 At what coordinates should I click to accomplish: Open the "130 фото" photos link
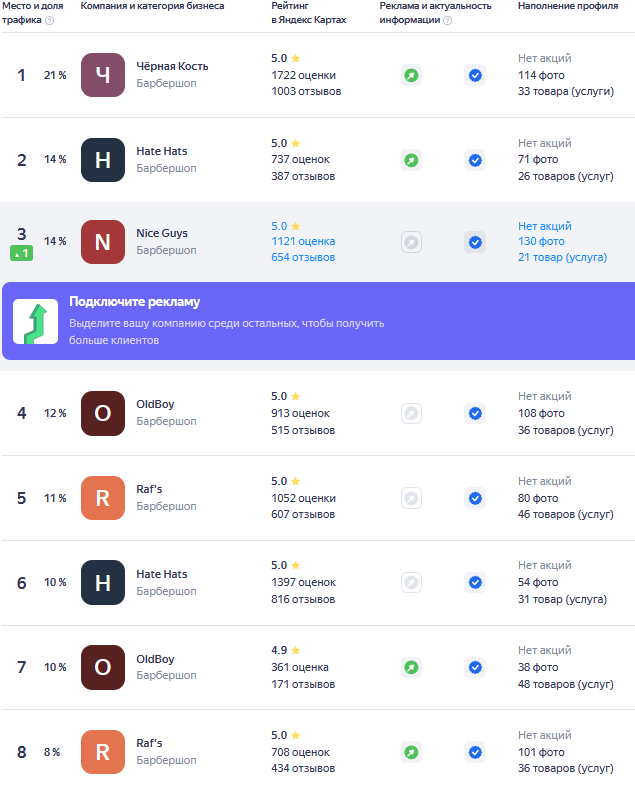coord(541,241)
